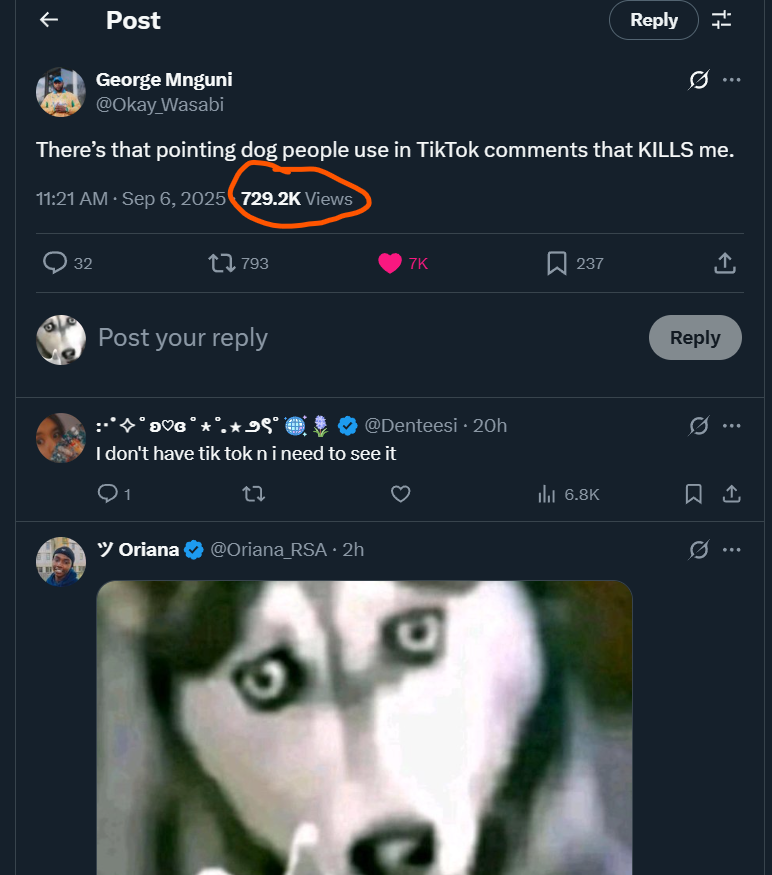The height and width of the screenshot is (875, 772).
Task: Click the share icon on Denteesi's reply
Action: (731, 494)
